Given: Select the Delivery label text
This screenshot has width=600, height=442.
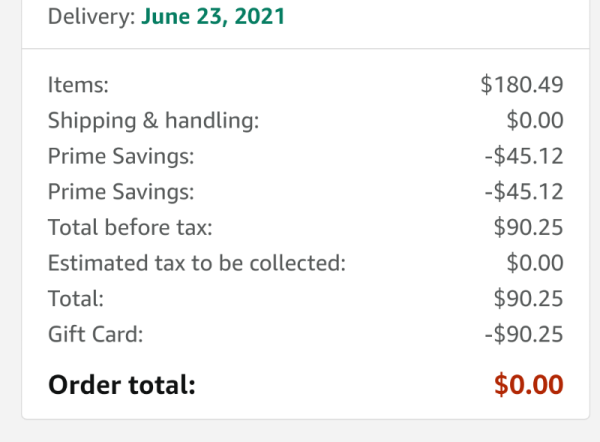Looking at the screenshot, I should (91, 17).
